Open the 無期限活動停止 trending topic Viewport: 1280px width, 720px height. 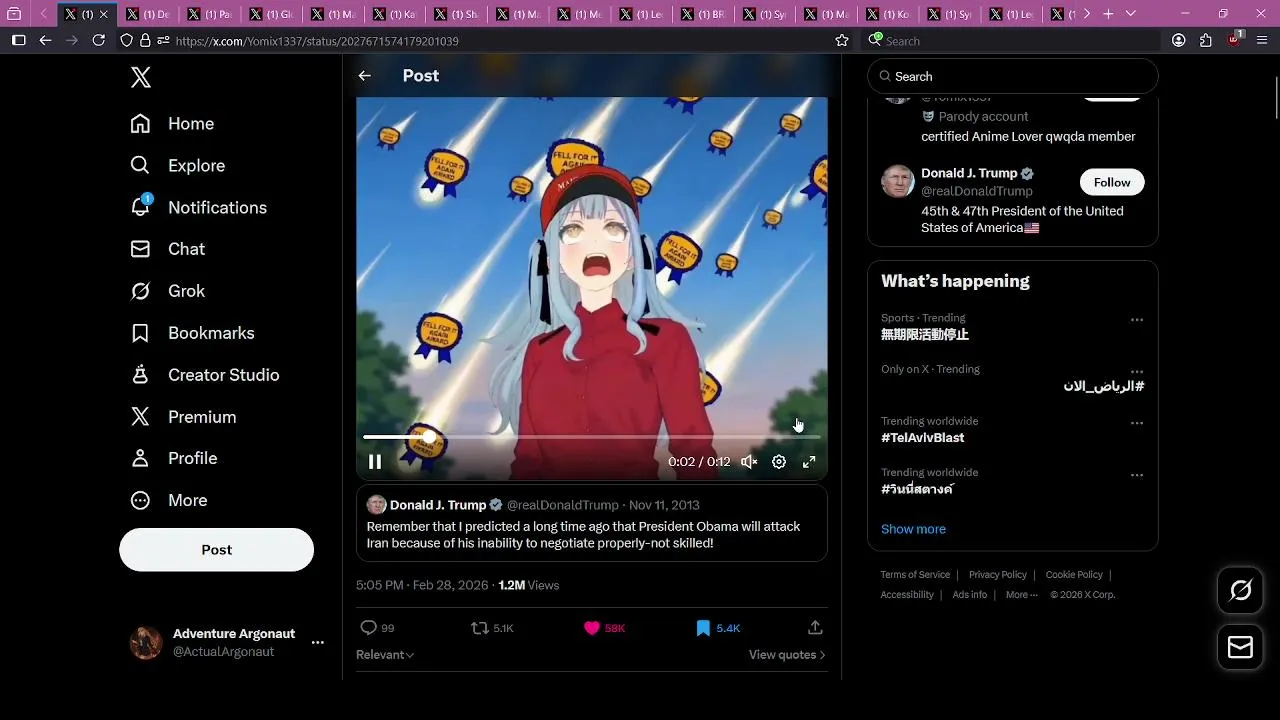tap(925, 335)
